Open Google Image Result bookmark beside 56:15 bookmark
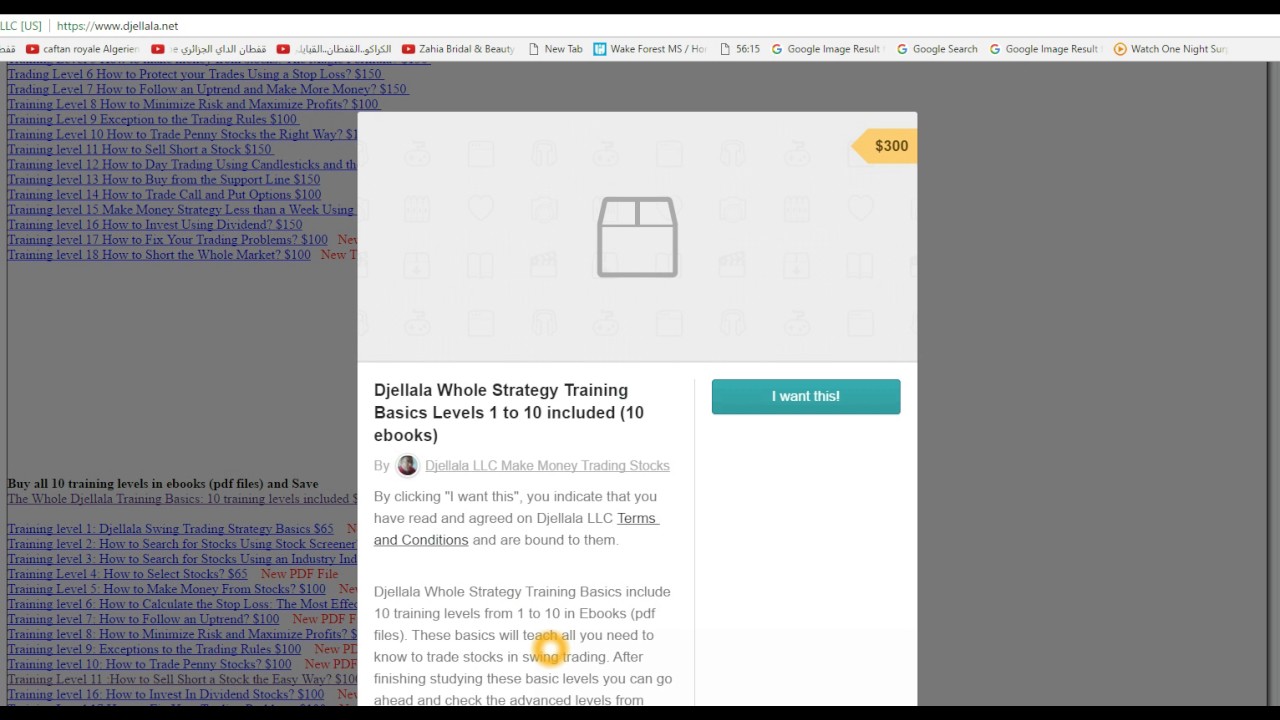This screenshot has width=1280, height=720. 826,49
